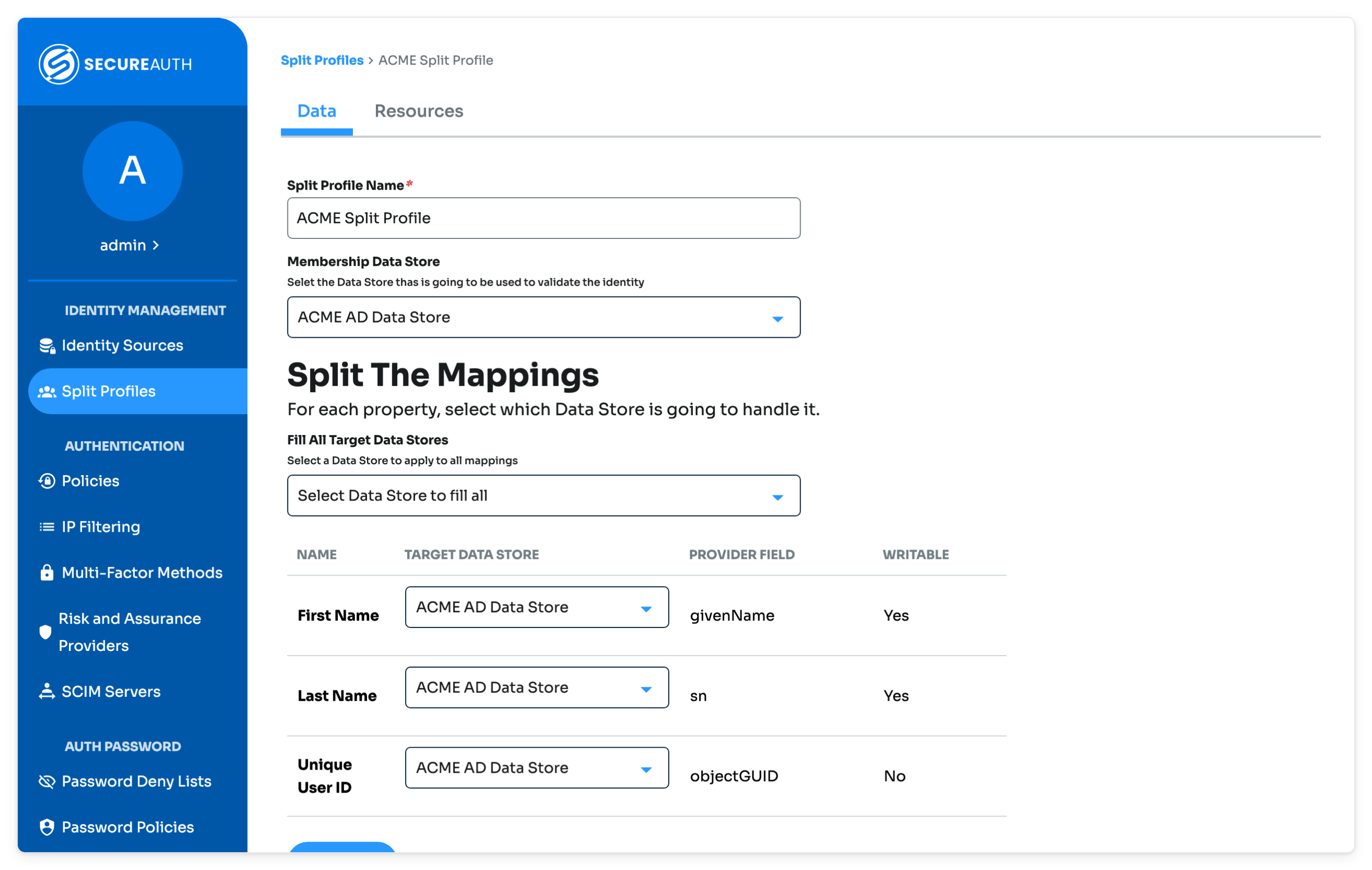Open the admin account link
The height and width of the screenshot is (870, 1372).
click(129, 246)
